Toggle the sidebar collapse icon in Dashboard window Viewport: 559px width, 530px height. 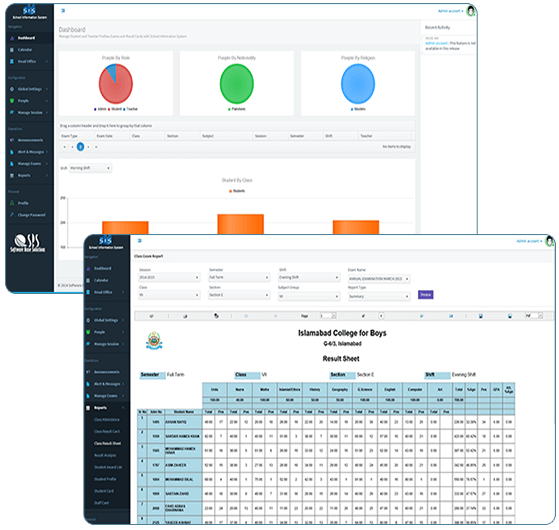(63, 10)
